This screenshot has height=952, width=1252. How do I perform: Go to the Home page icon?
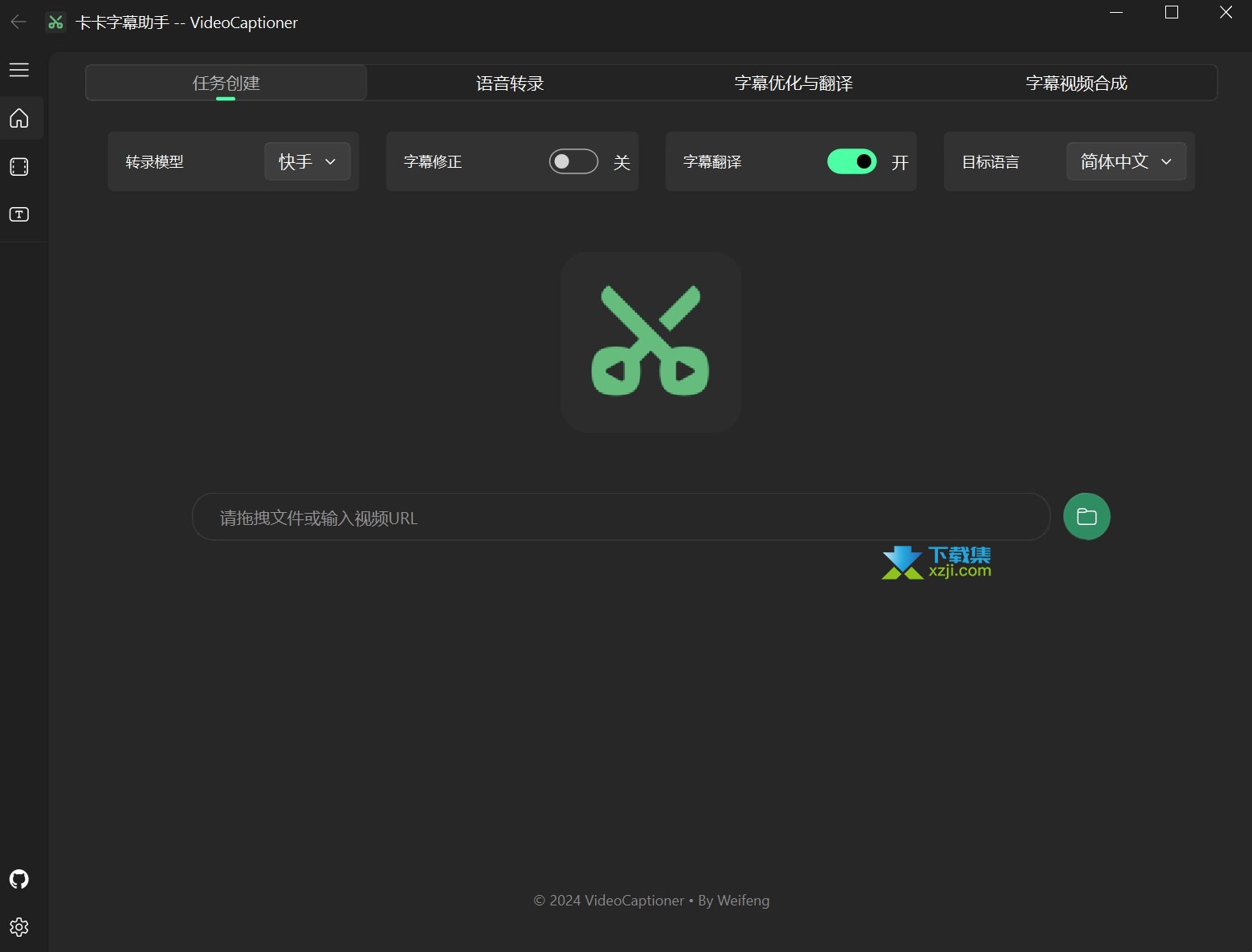19,118
